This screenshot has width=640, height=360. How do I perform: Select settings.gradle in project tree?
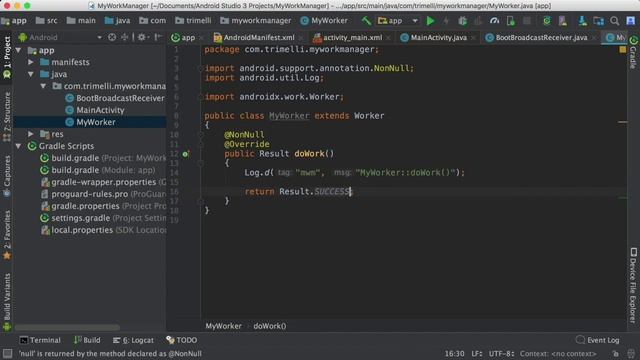103,218
